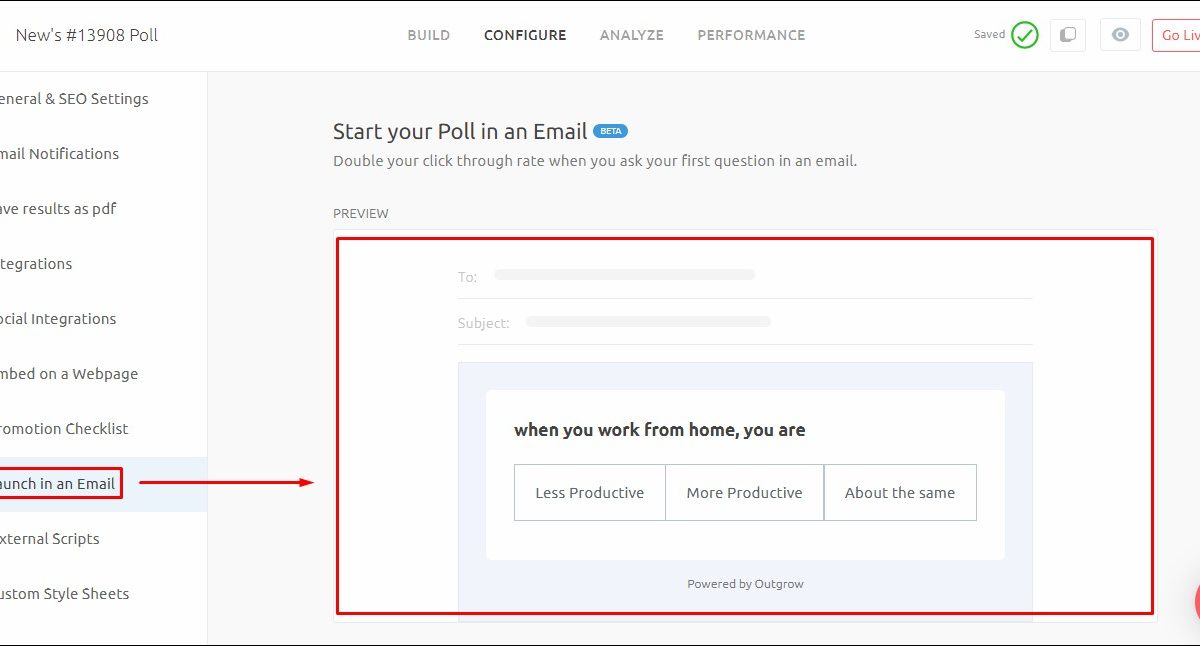Choose the More Productive answer

(x=744, y=492)
